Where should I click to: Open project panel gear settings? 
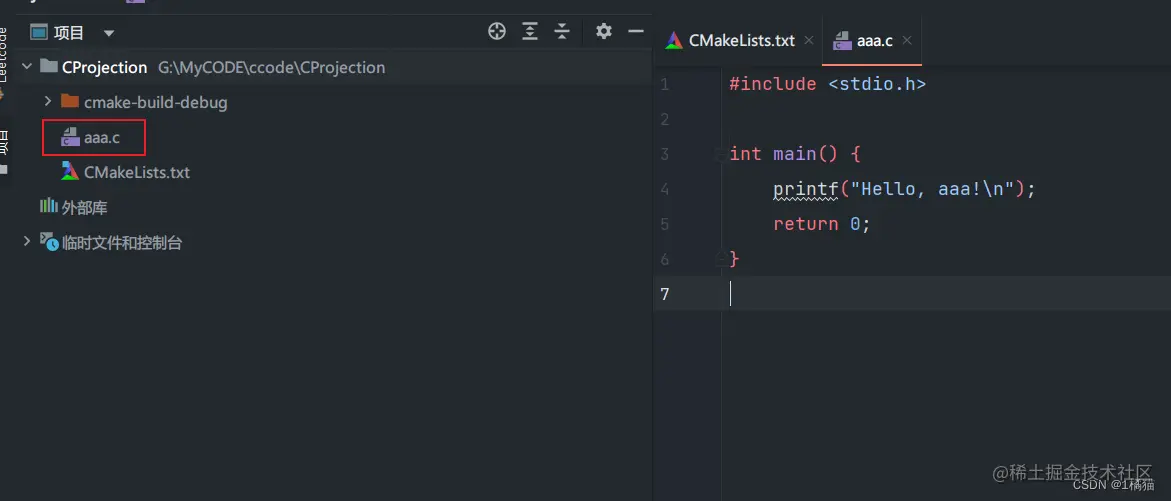click(x=603, y=31)
